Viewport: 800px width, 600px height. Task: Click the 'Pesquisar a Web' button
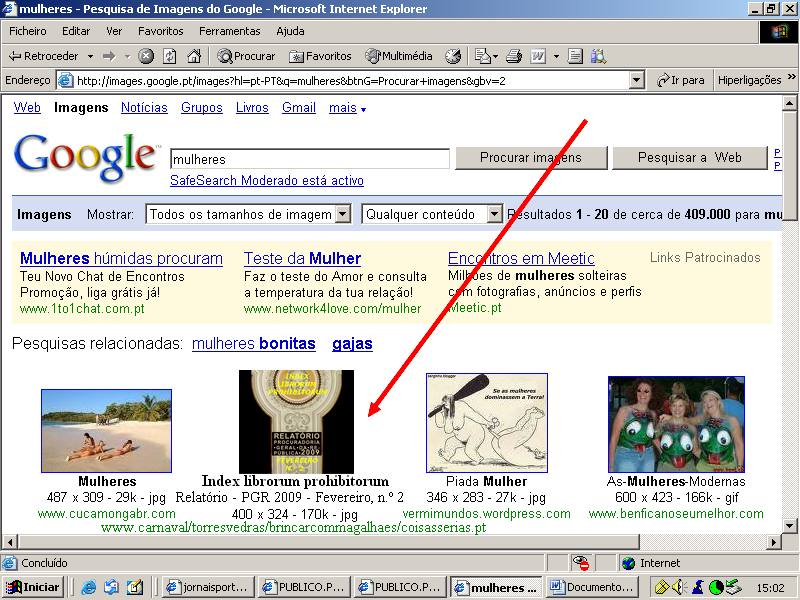[x=689, y=158]
